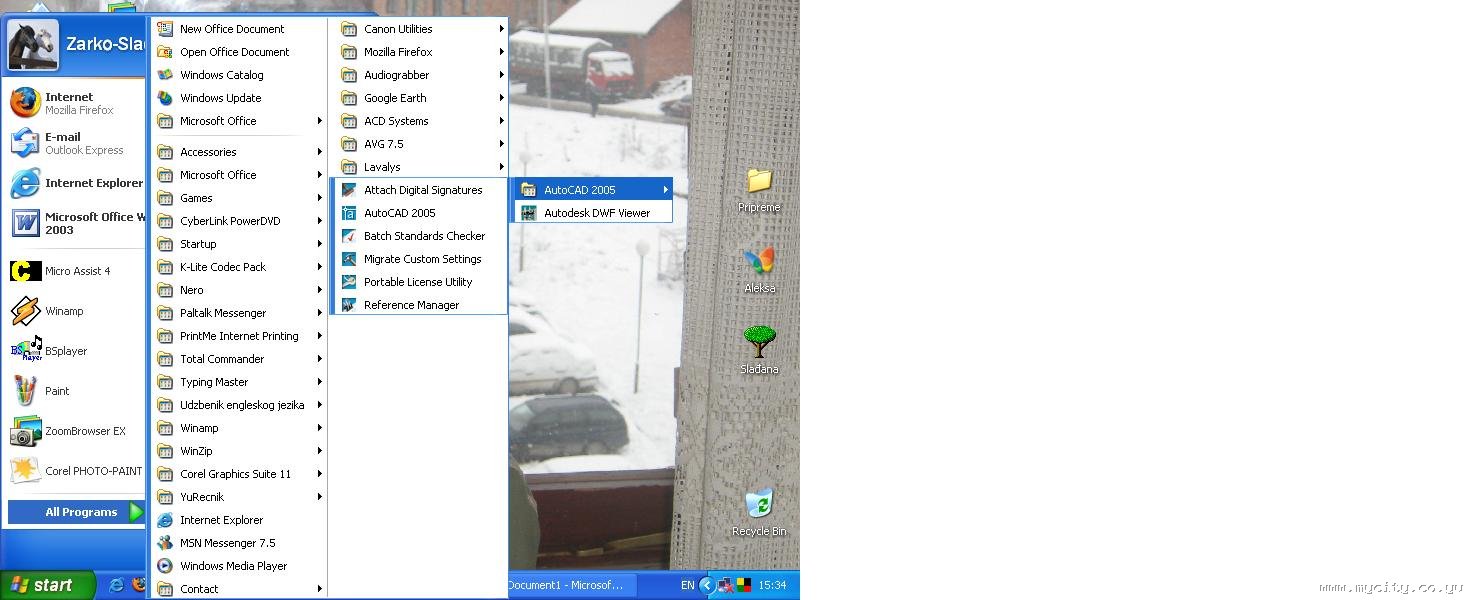The image size is (1470, 600).
Task: Choose New Office Document
Action: pyautogui.click(x=240, y=29)
